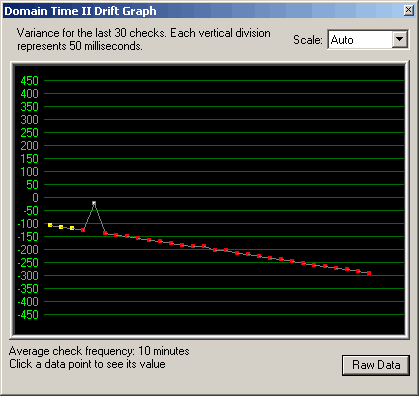Click the -300 axis label

[28, 276]
